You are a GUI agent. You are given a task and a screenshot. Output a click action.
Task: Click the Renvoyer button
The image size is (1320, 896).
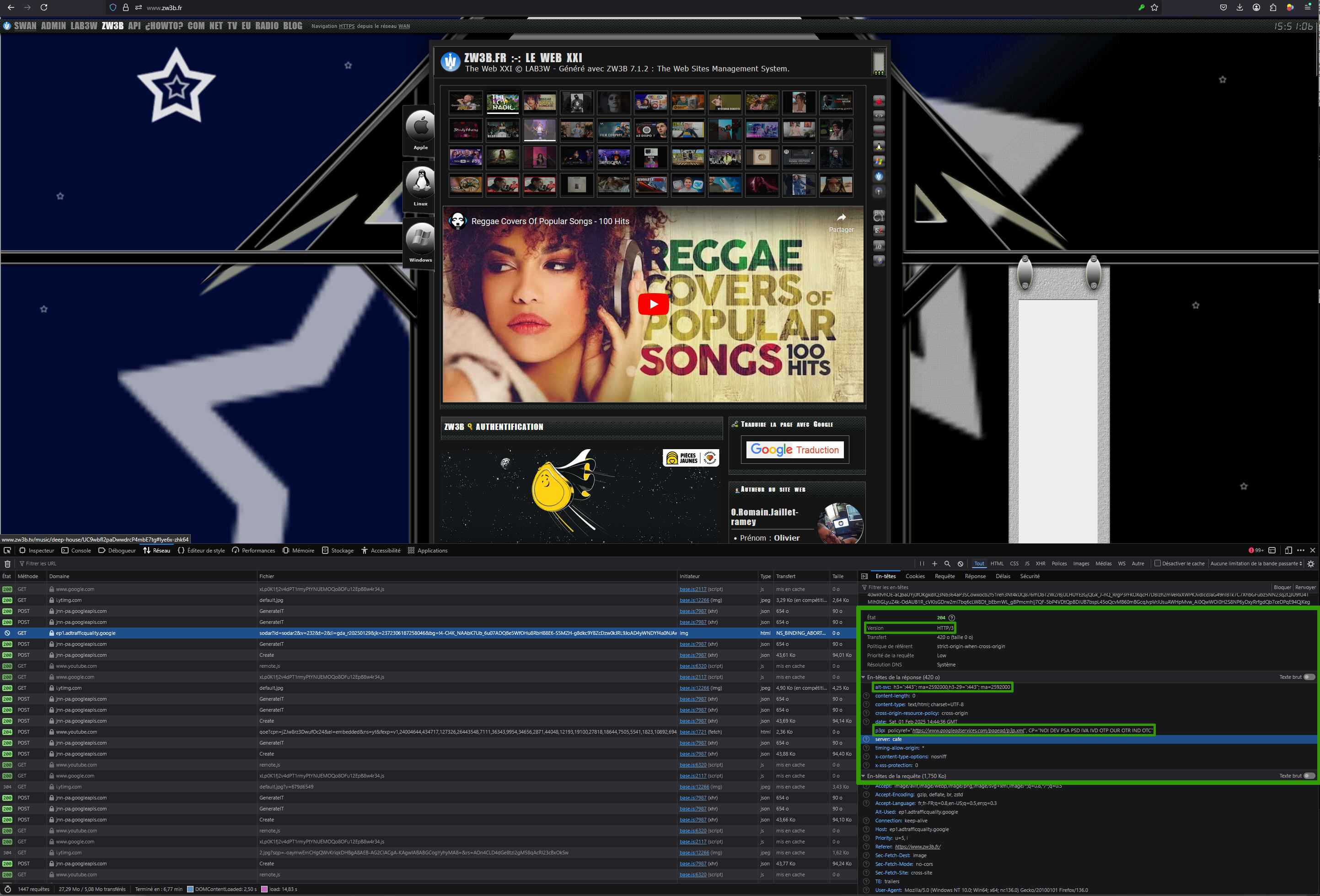[1305, 587]
